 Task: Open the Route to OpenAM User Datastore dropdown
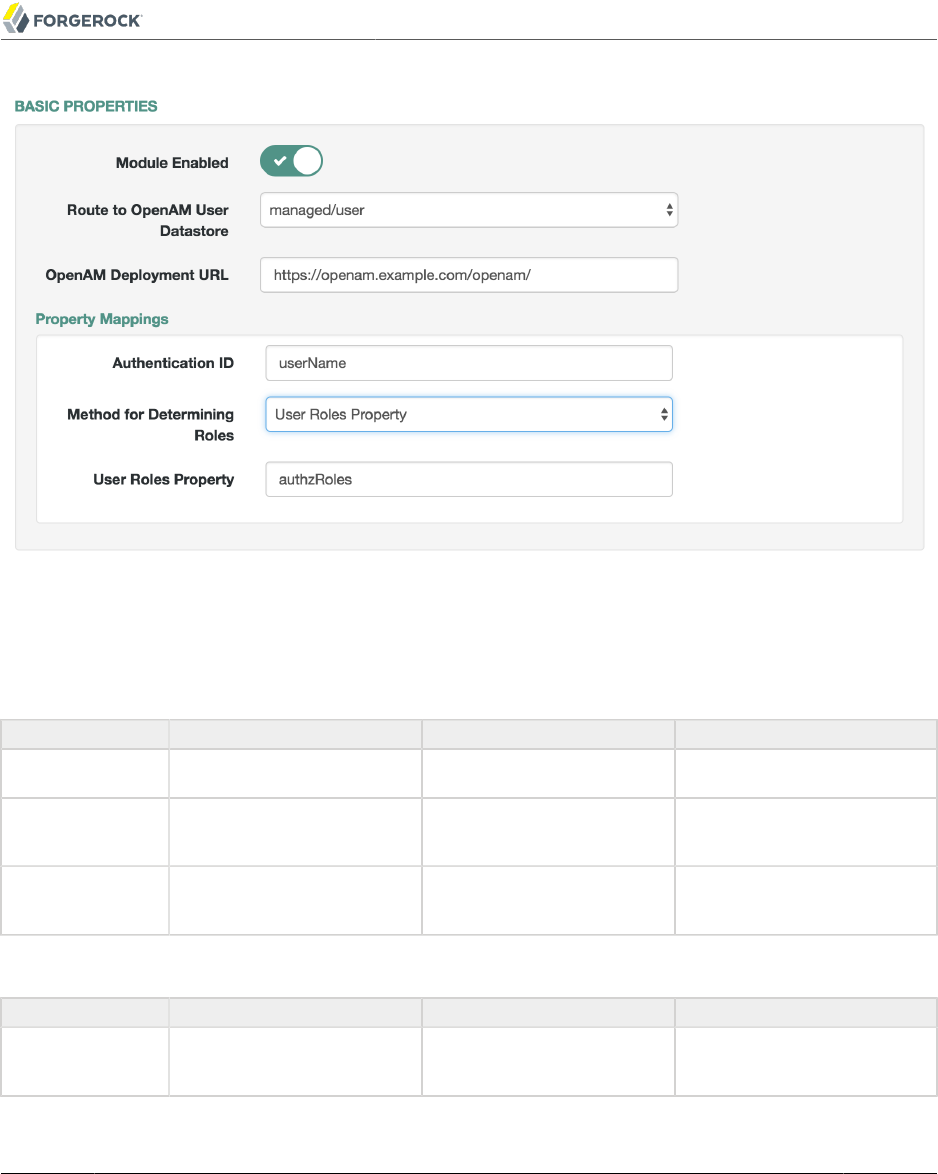coord(468,211)
